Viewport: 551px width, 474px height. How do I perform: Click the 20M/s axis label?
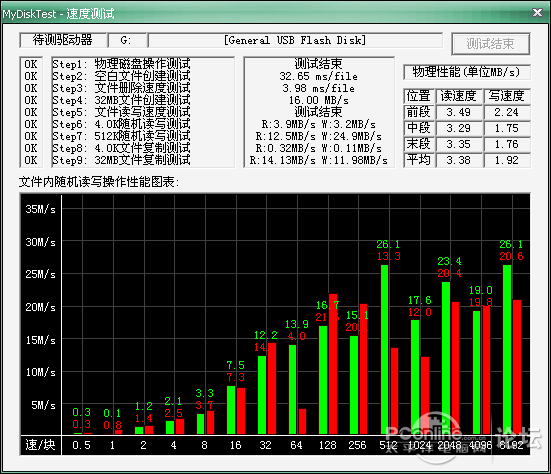point(40,307)
